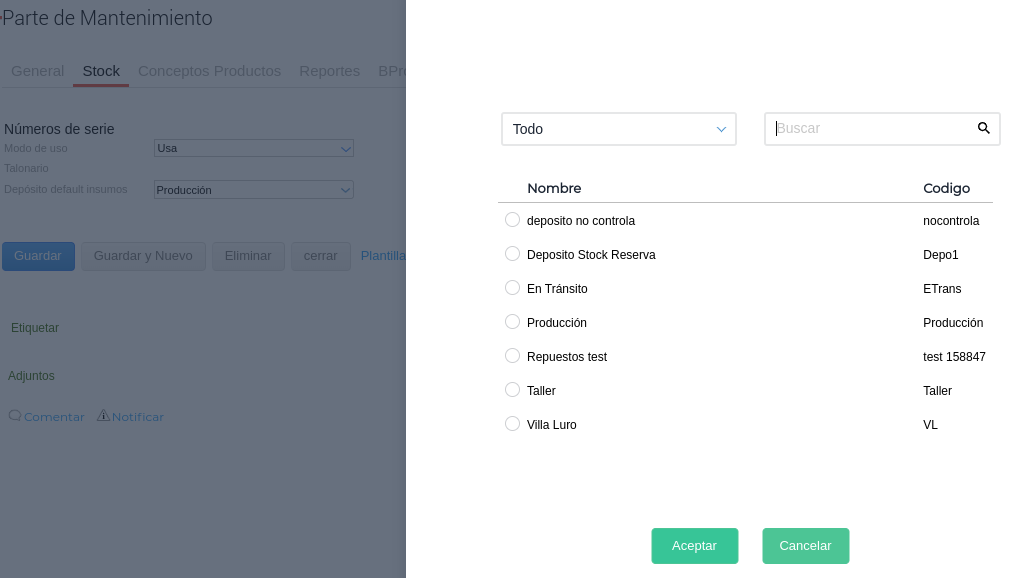Click the Buscar search field

click(x=870, y=129)
